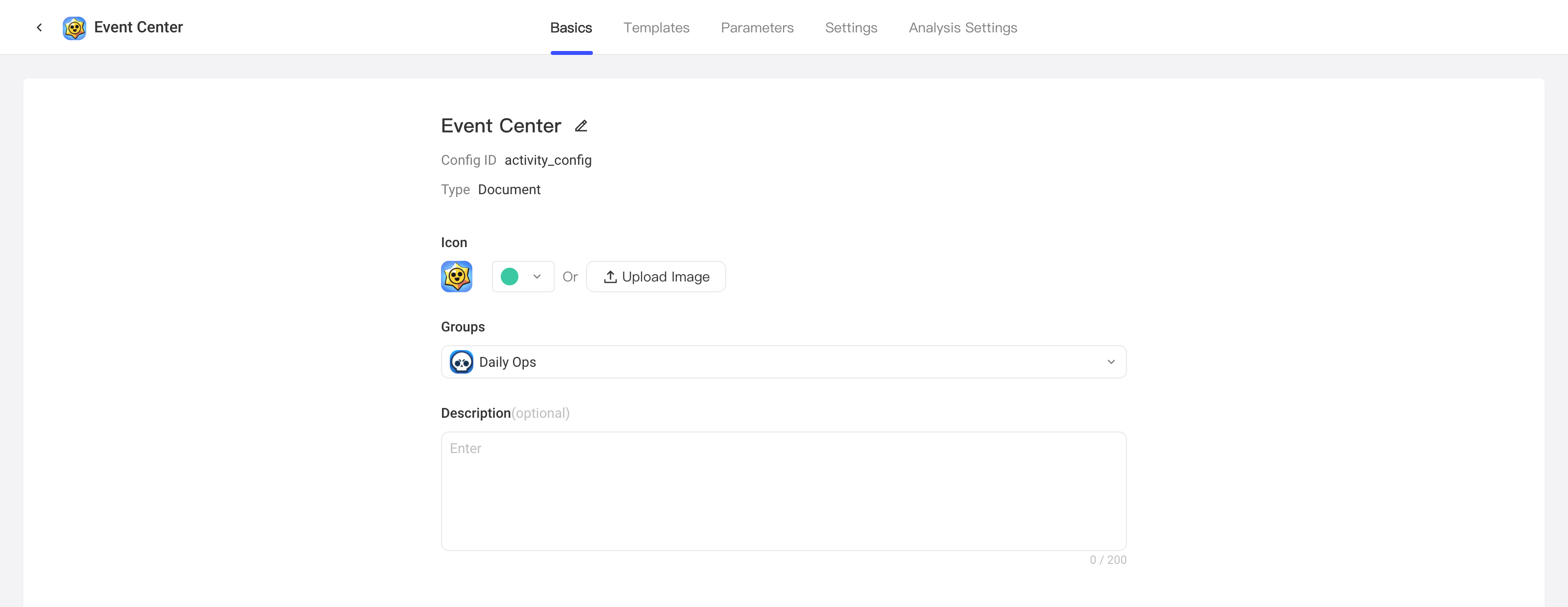Focus the Description text area
Image resolution: width=1568 pixels, height=607 pixels.
pos(784,491)
